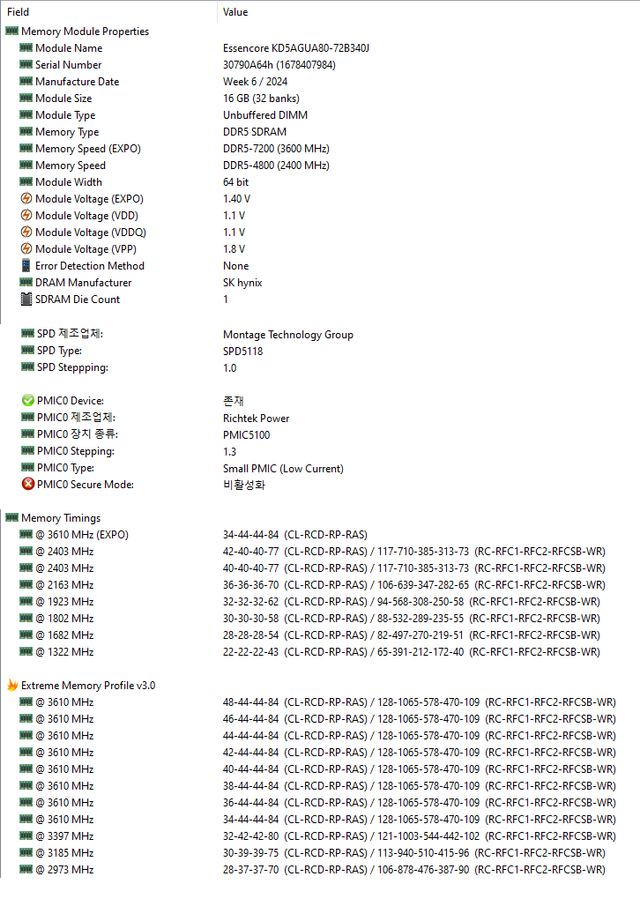Click the orange icon beside Module Voltage (VPP)
Viewport: 640px width, 897px height.
(x=27, y=249)
